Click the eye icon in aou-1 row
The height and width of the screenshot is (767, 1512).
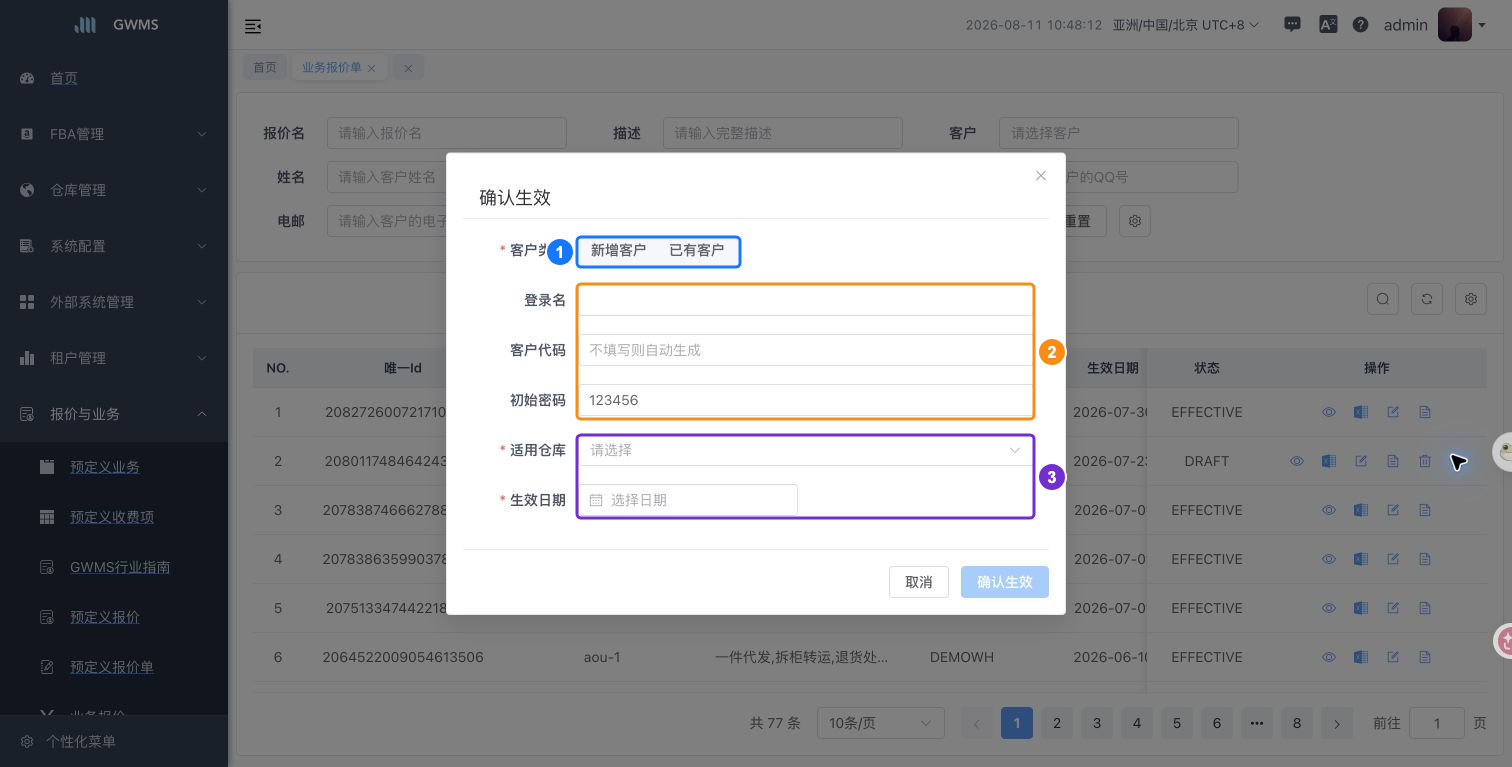1329,657
